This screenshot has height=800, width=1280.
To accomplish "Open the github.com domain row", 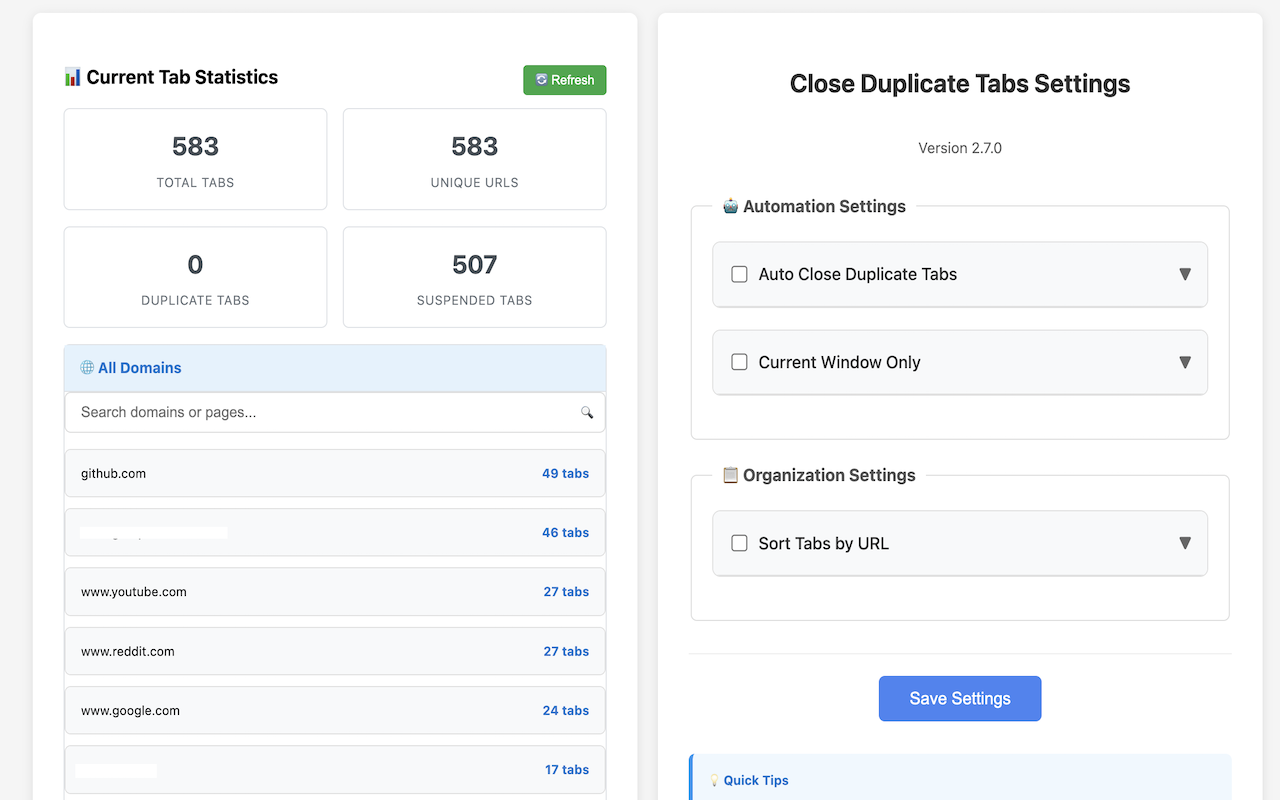I will click(x=334, y=473).
